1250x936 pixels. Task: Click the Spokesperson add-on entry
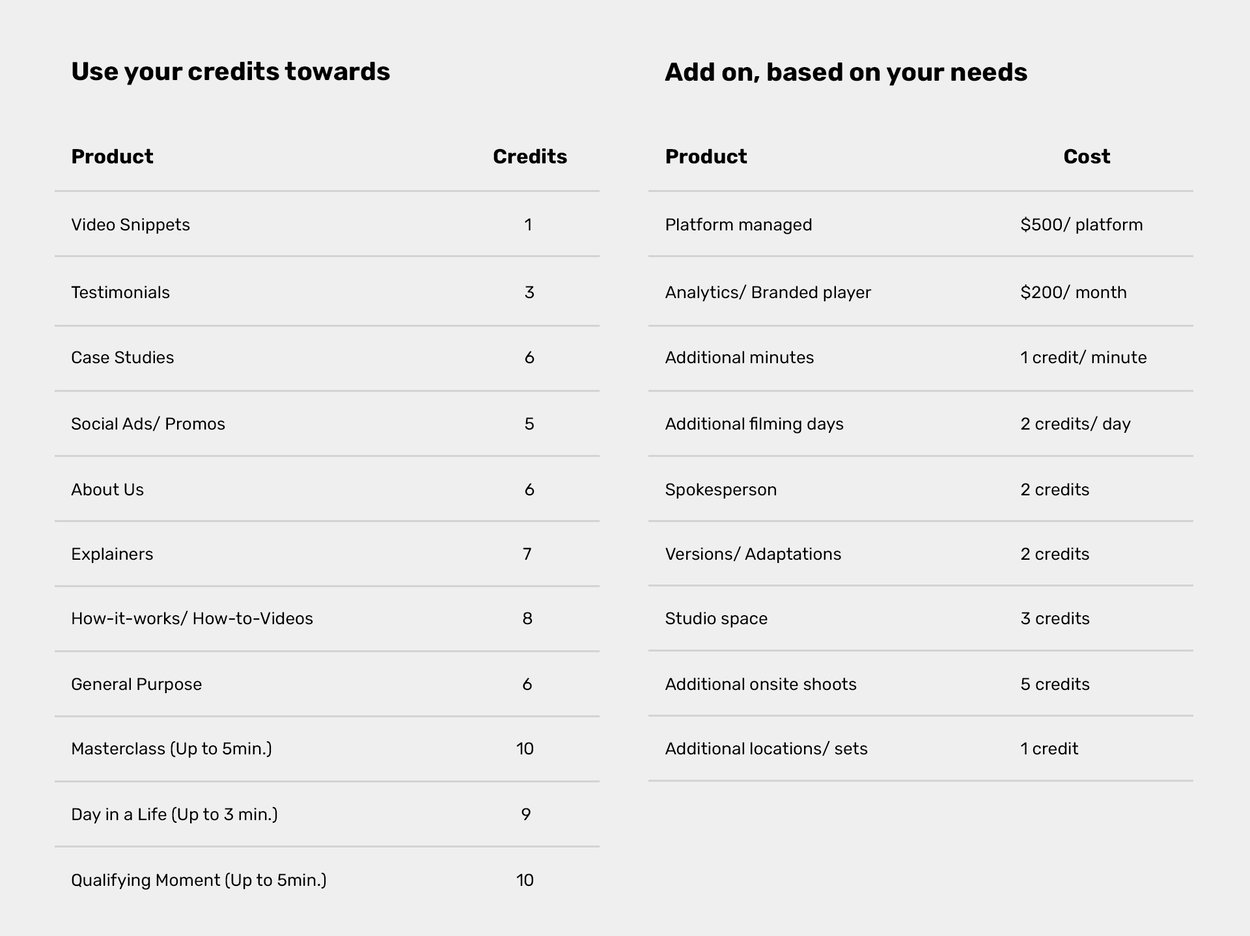click(x=721, y=490)
